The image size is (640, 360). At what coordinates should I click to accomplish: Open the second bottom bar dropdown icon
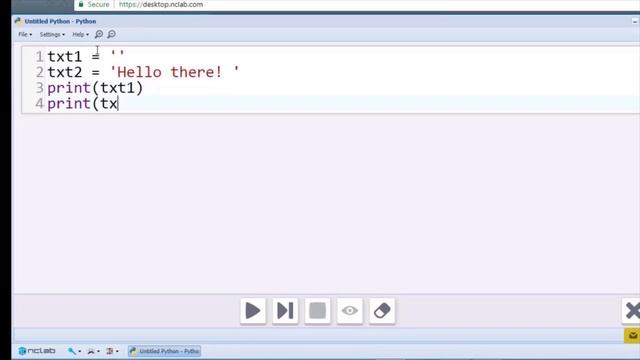click(x=93, y=351)
